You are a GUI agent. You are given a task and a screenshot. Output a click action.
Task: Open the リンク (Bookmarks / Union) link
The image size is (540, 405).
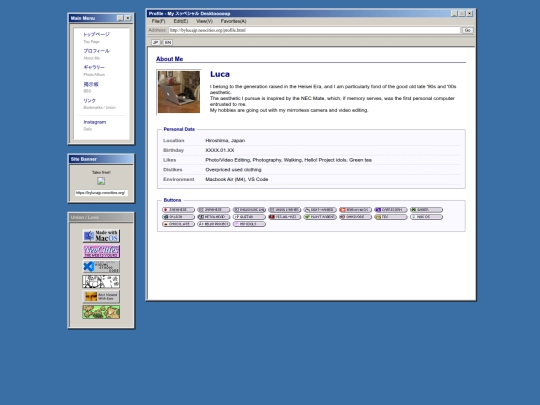(x=90, y=101)
